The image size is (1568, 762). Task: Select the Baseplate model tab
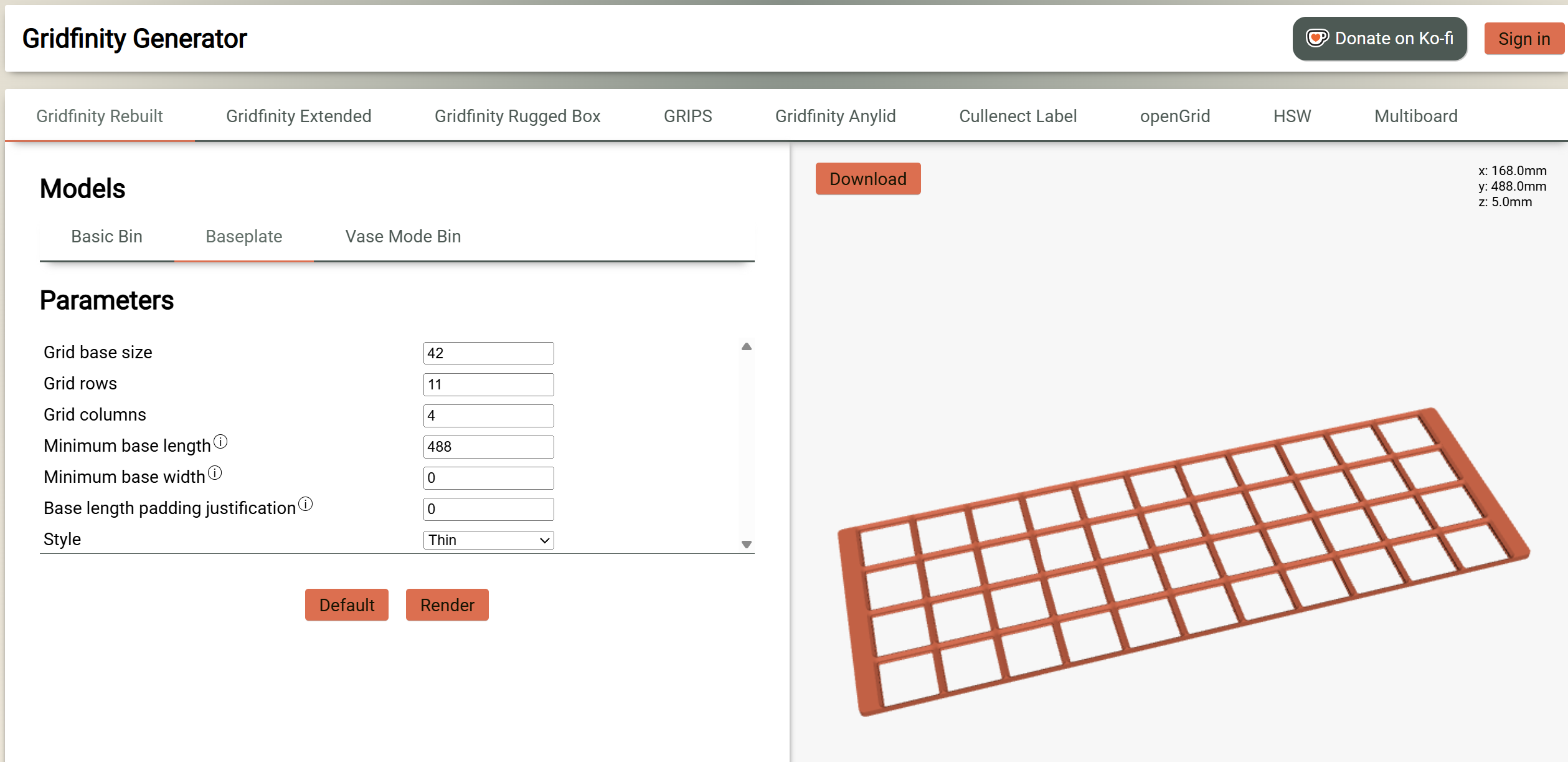244,237
